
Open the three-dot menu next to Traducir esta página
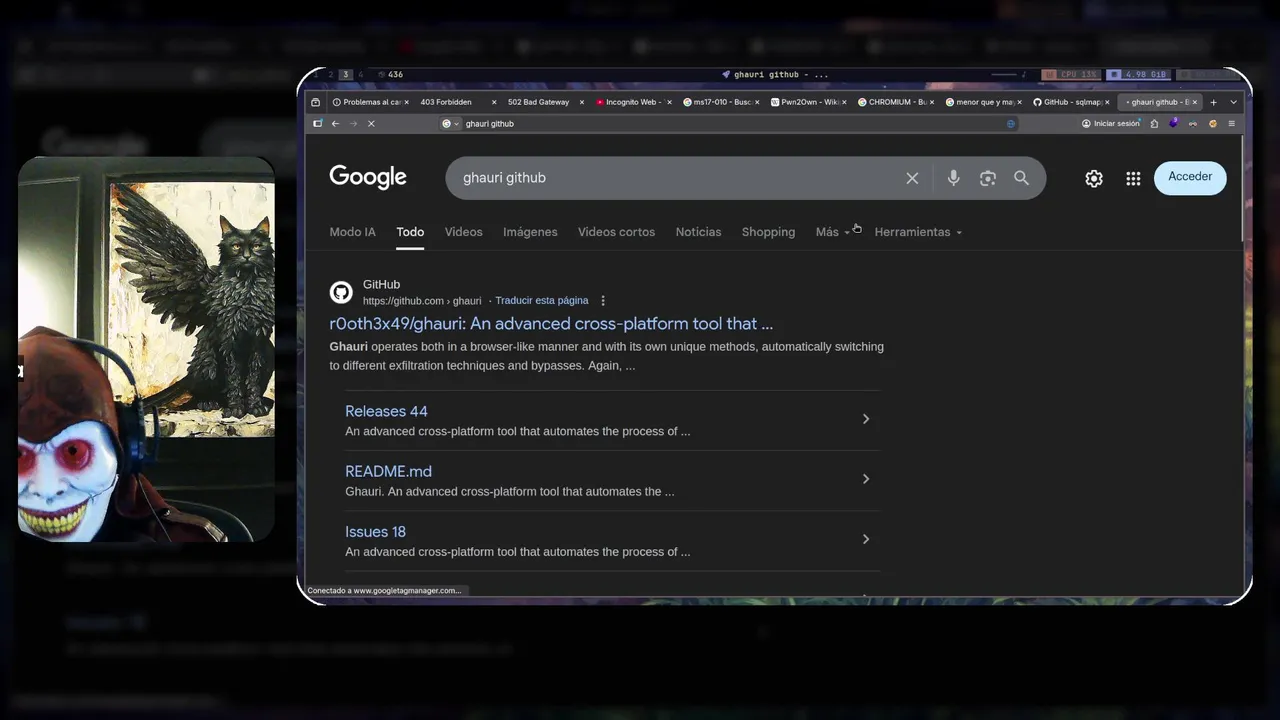(602, 301)
